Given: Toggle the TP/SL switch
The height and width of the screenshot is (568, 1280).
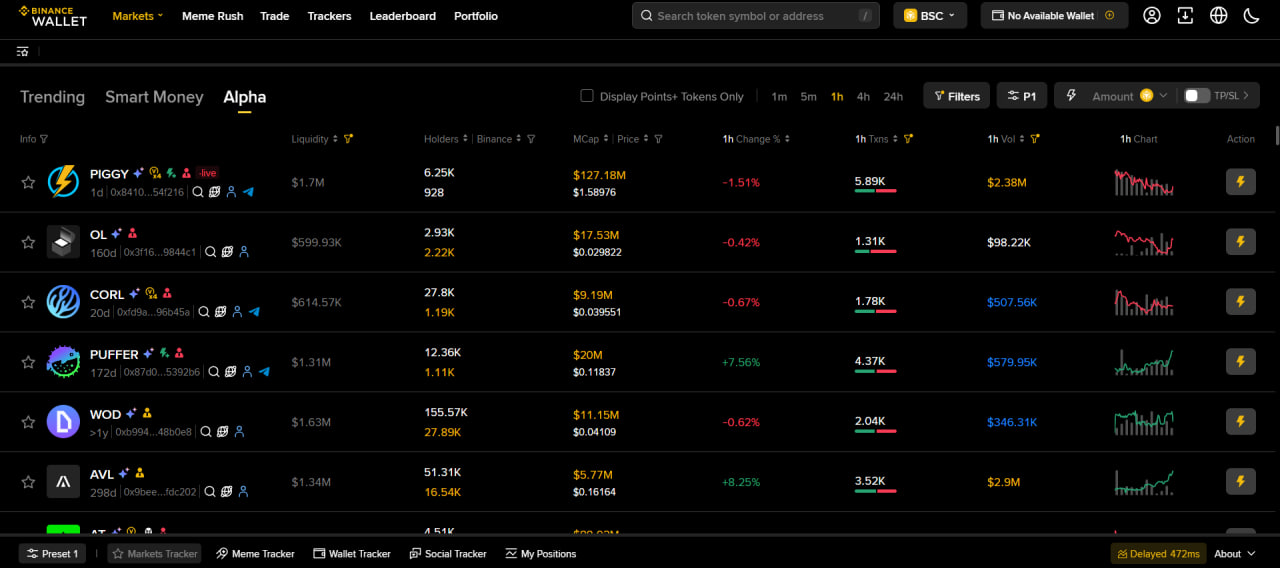Looking at the screenshot, I should pos(1196,96).
